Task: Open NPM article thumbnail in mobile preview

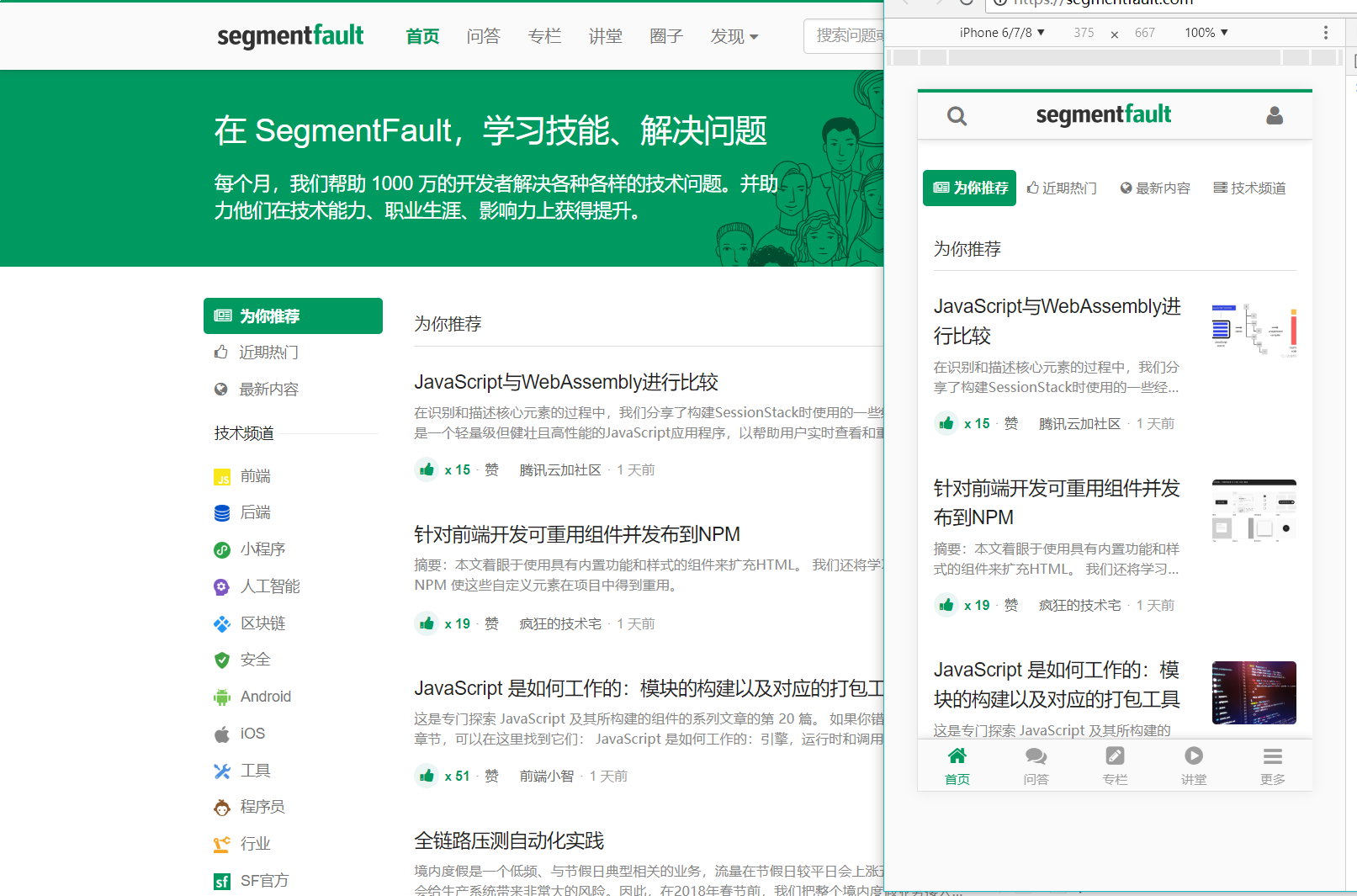Action: pos(1254,512)
